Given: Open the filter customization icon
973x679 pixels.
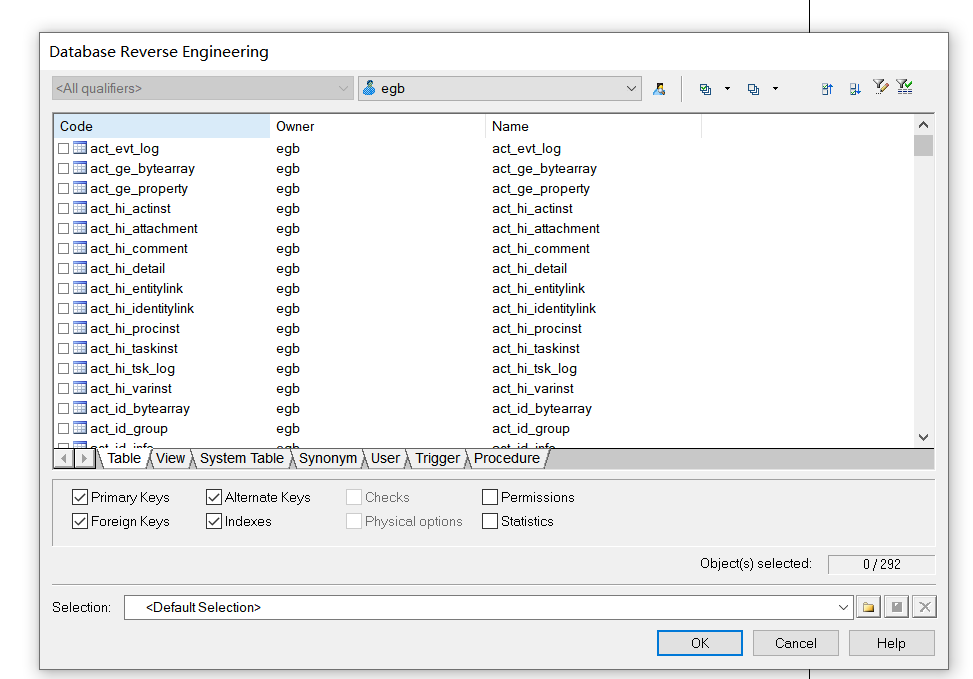Looking at the screenshot, I should 880,87.
